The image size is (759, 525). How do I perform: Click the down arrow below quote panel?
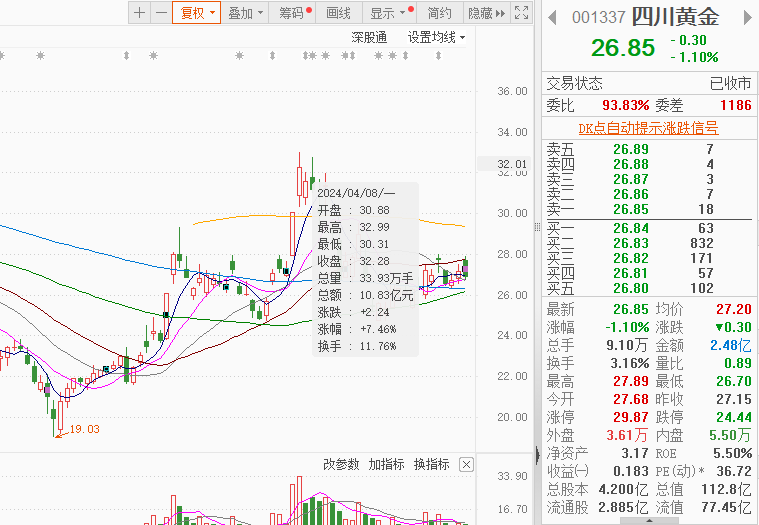click(x=648, y=519)
